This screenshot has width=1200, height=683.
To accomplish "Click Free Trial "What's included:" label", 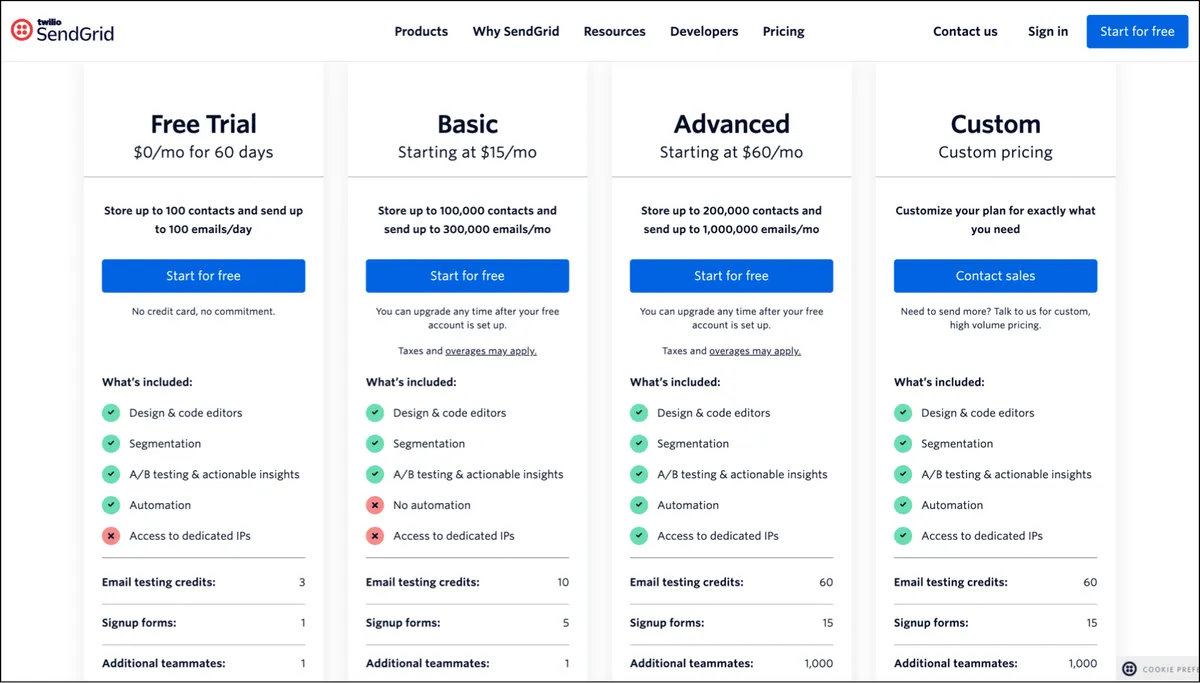I will click(x=147, y=382).
